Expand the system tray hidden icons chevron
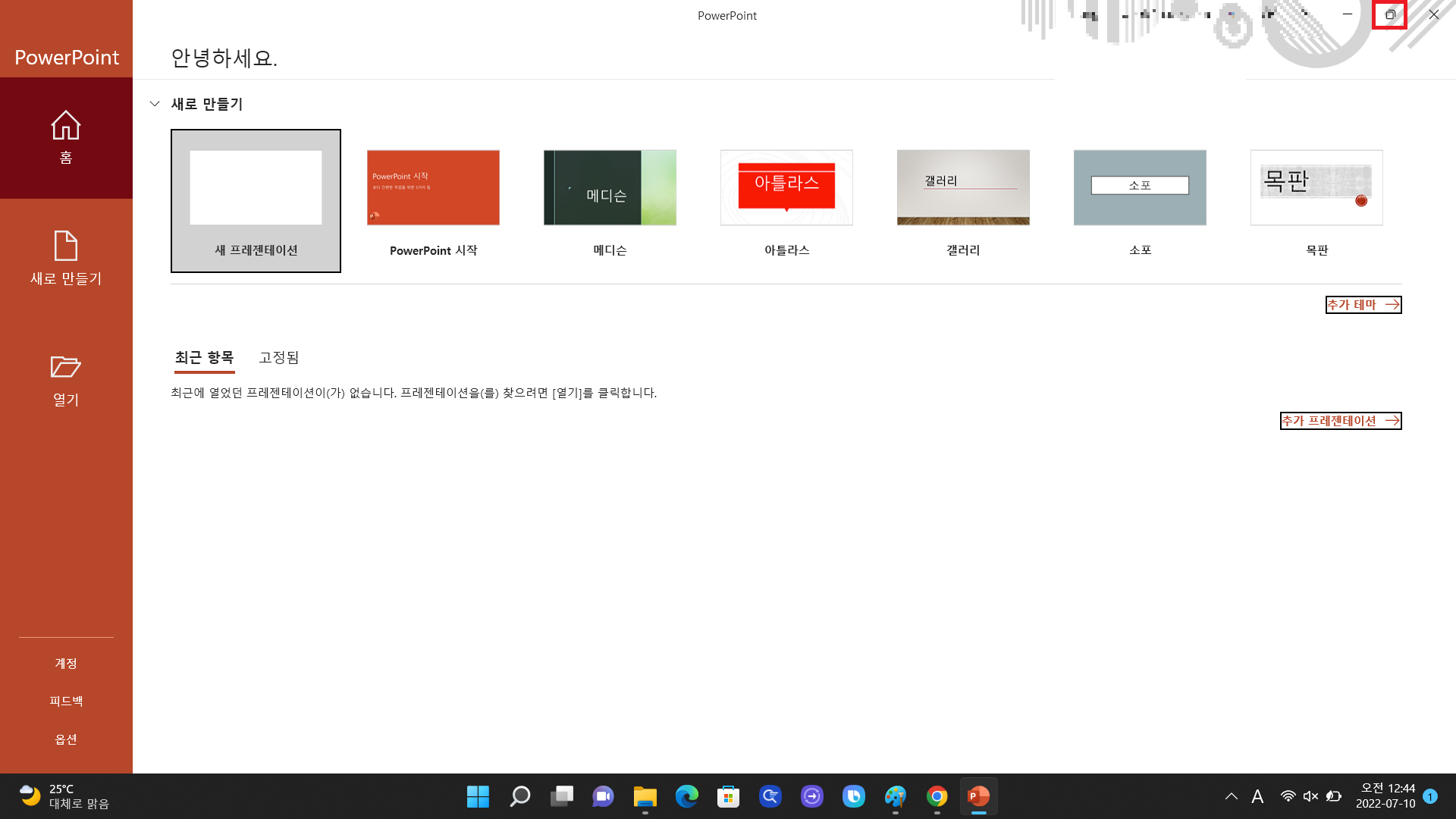The height and width of the screenshot is (819, 1456). (1232, 796)
